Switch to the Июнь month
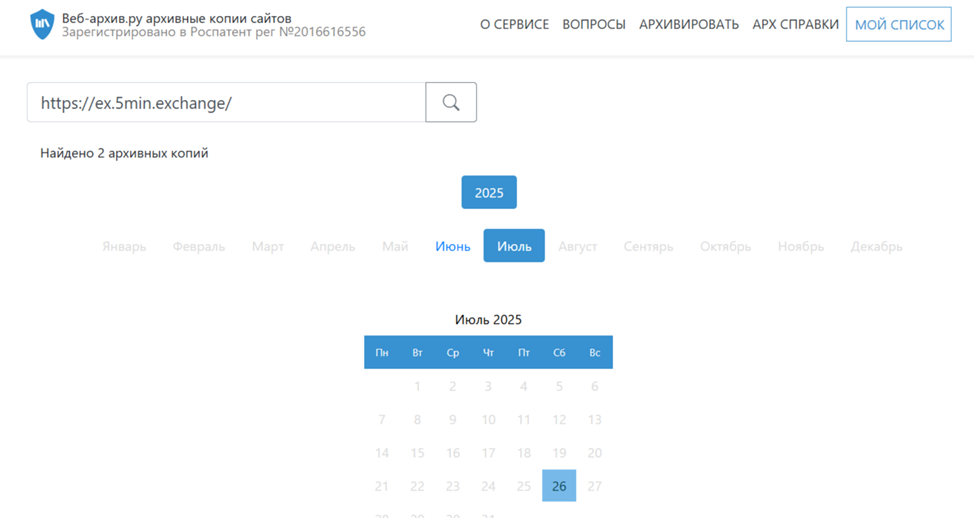 pyautogui.click(x=453, y=246)
